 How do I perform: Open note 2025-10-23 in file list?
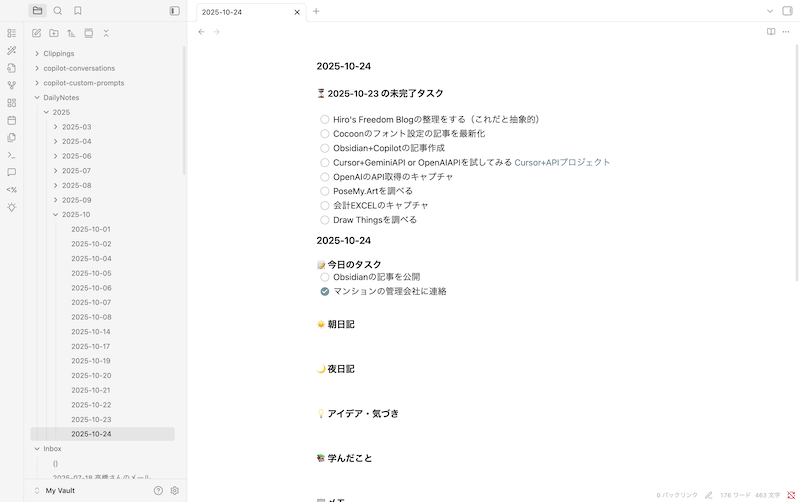point(91,420)
